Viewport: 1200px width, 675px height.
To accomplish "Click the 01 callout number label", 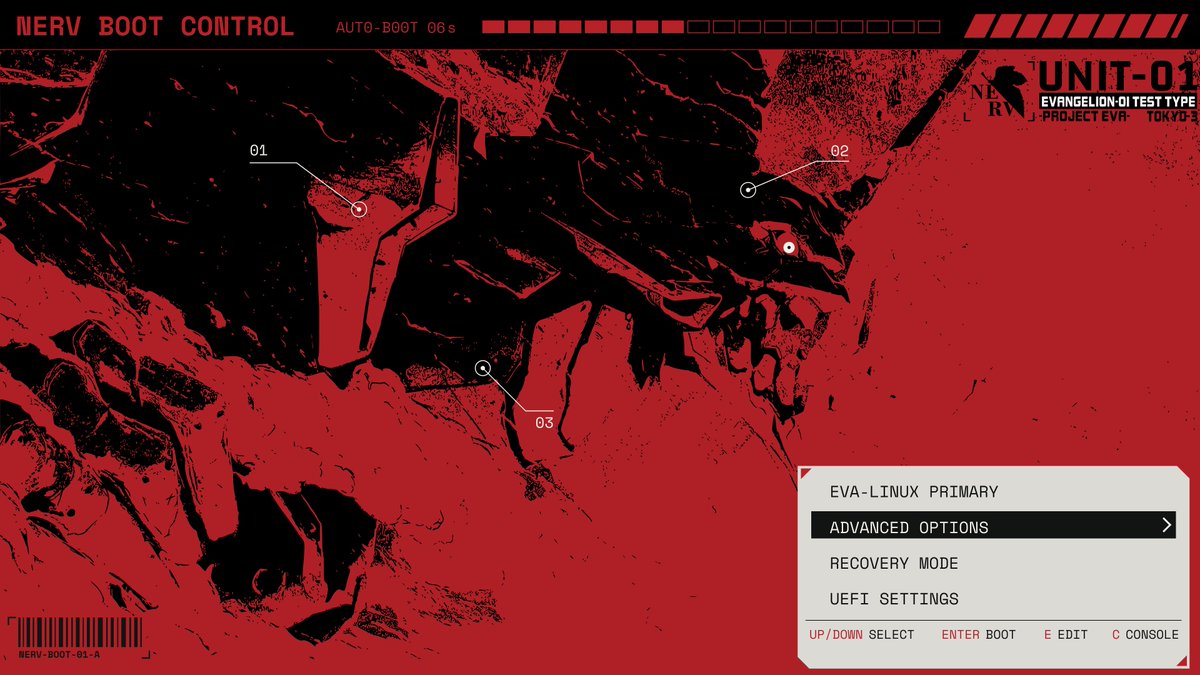I will 258,151.
